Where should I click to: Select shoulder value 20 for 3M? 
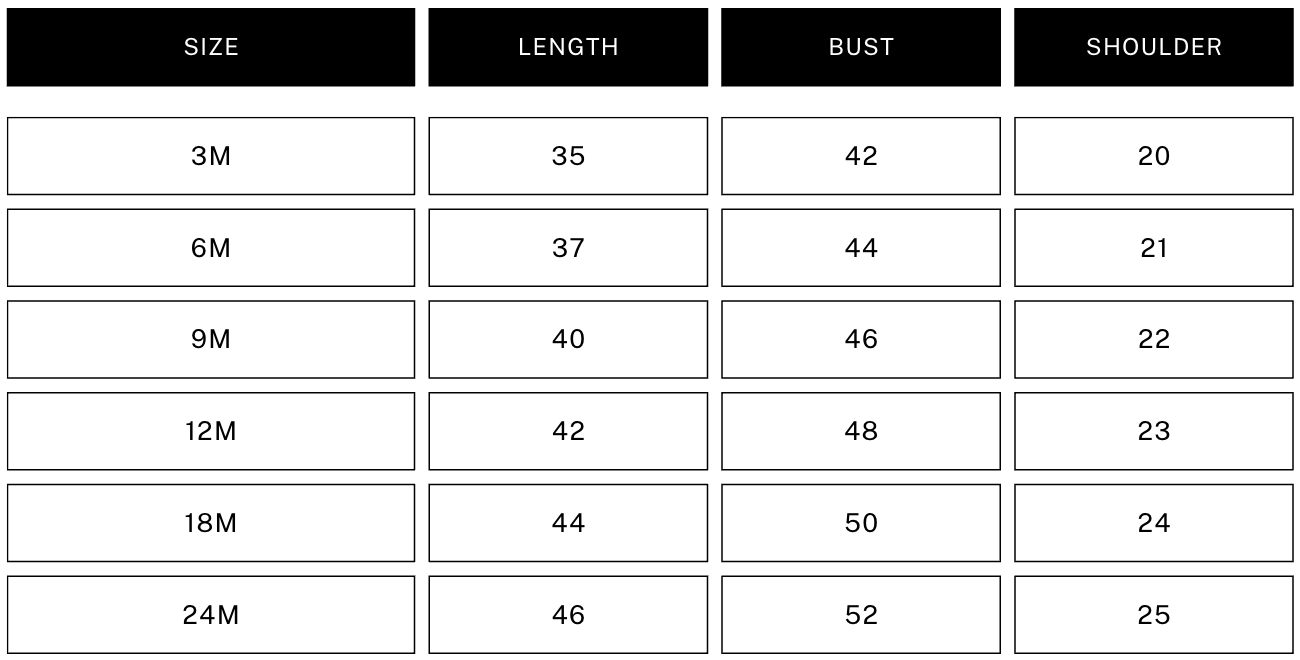[x=1154, y=156]
